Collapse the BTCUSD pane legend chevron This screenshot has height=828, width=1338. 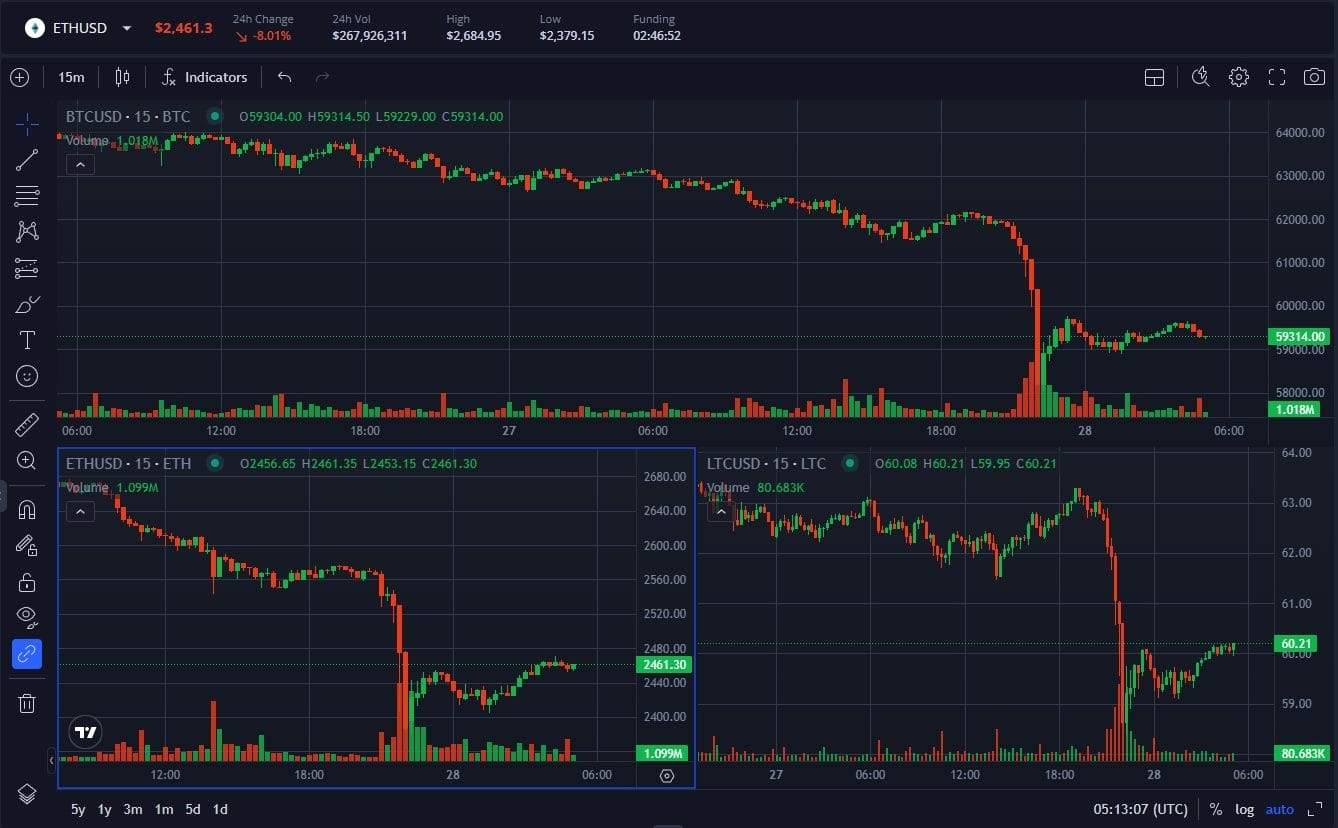click(80, 164)
